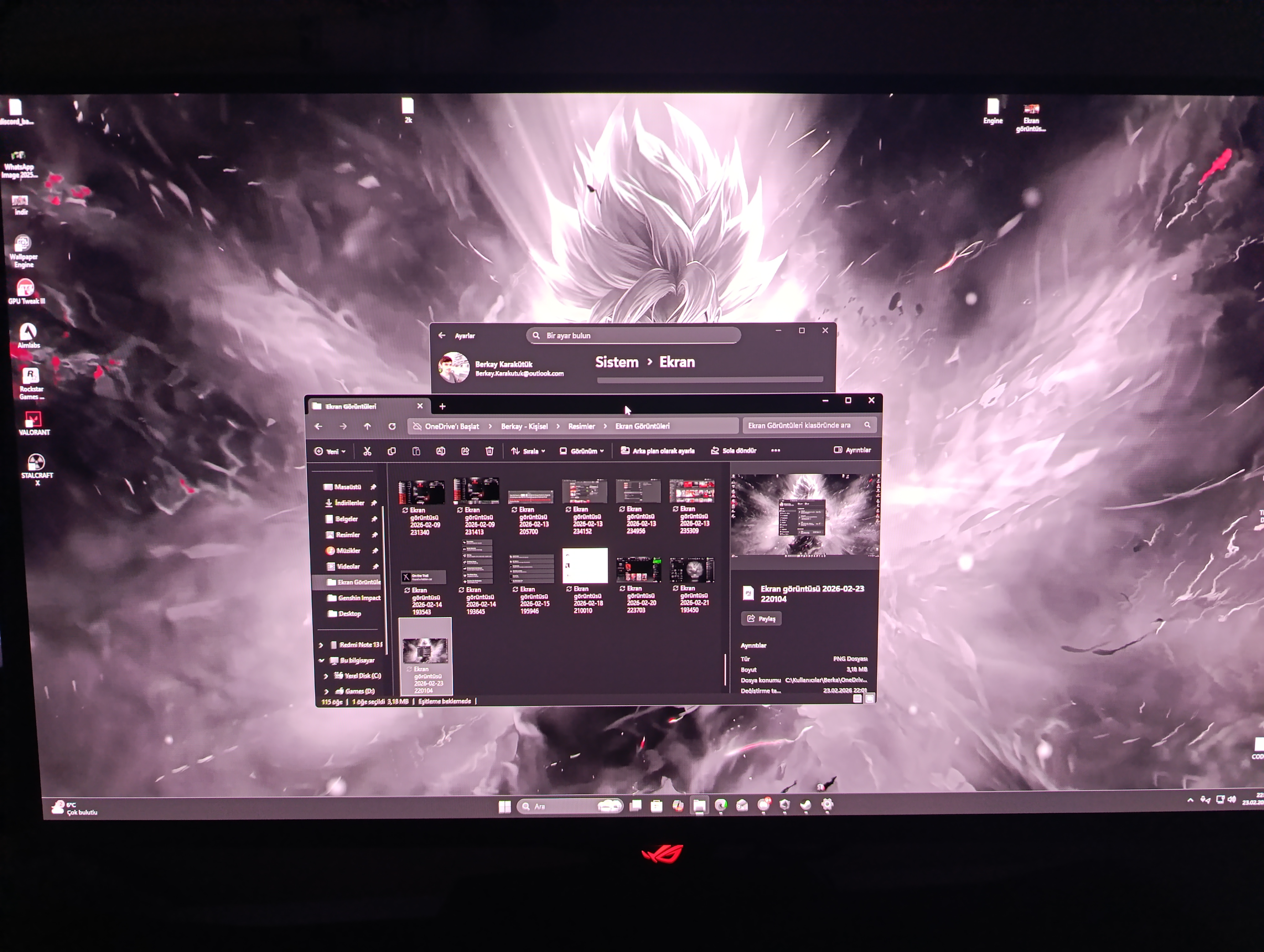Open Wallpaper Engine desktop shortcut

click(x=23, y=251)
